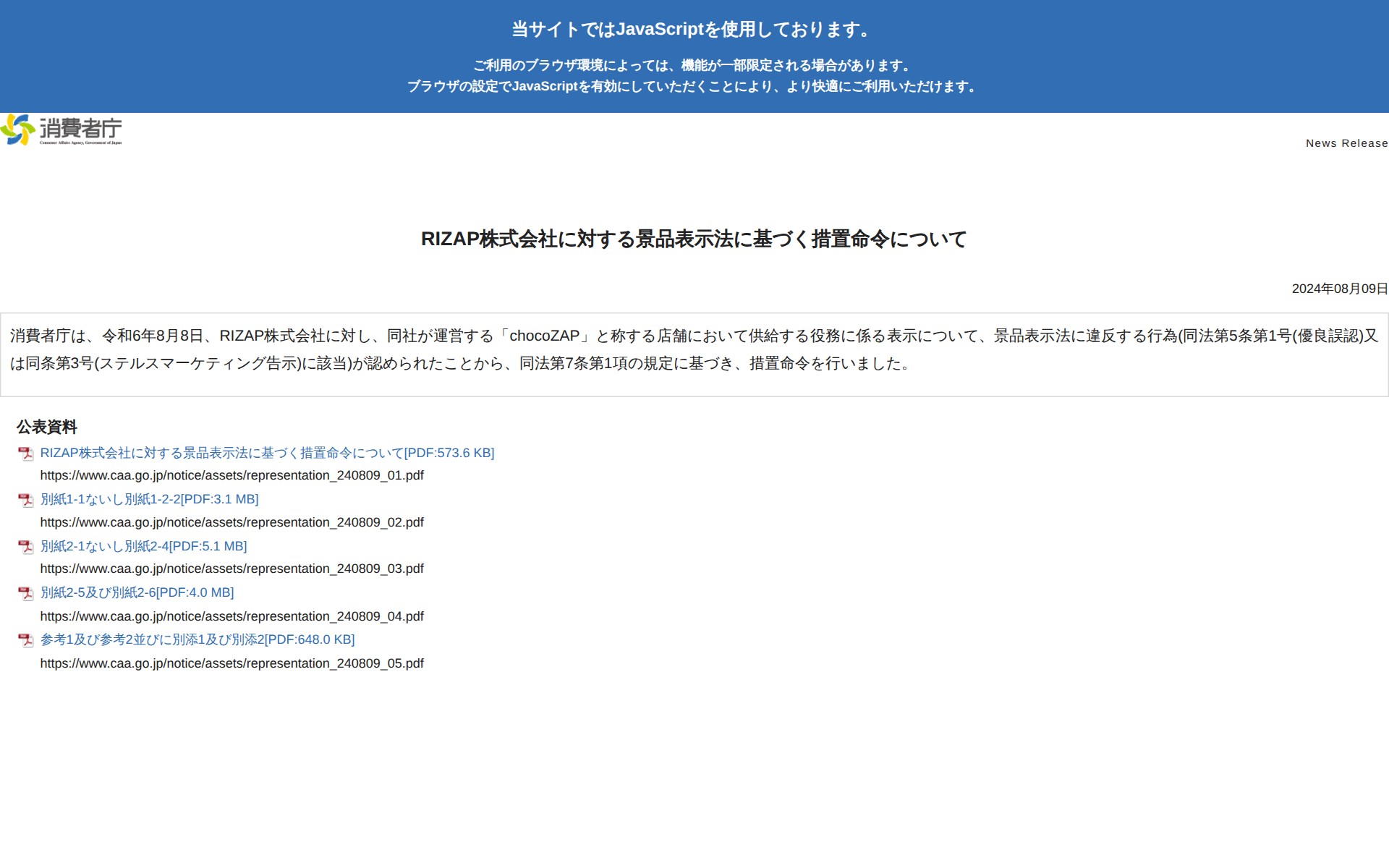Click PDF icon beside RIZAP措置命令 link
The width and height of the screenshot is (1389, 868).
click(x=26, y=454)
